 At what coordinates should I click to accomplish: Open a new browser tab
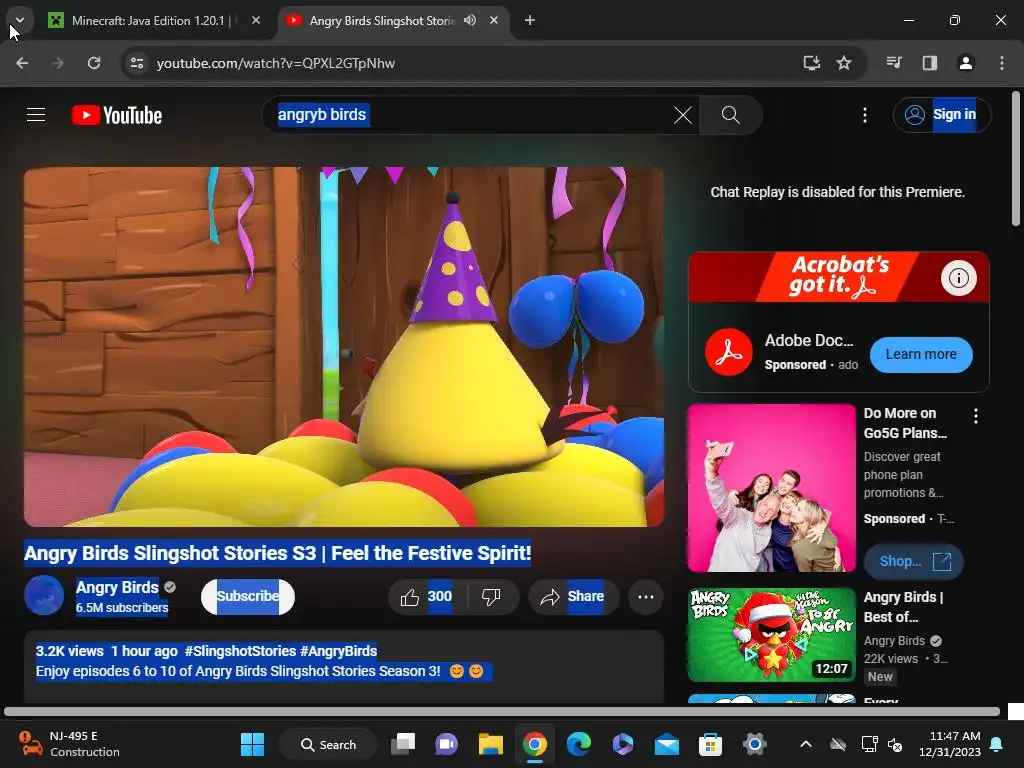[x=530, y=20]
